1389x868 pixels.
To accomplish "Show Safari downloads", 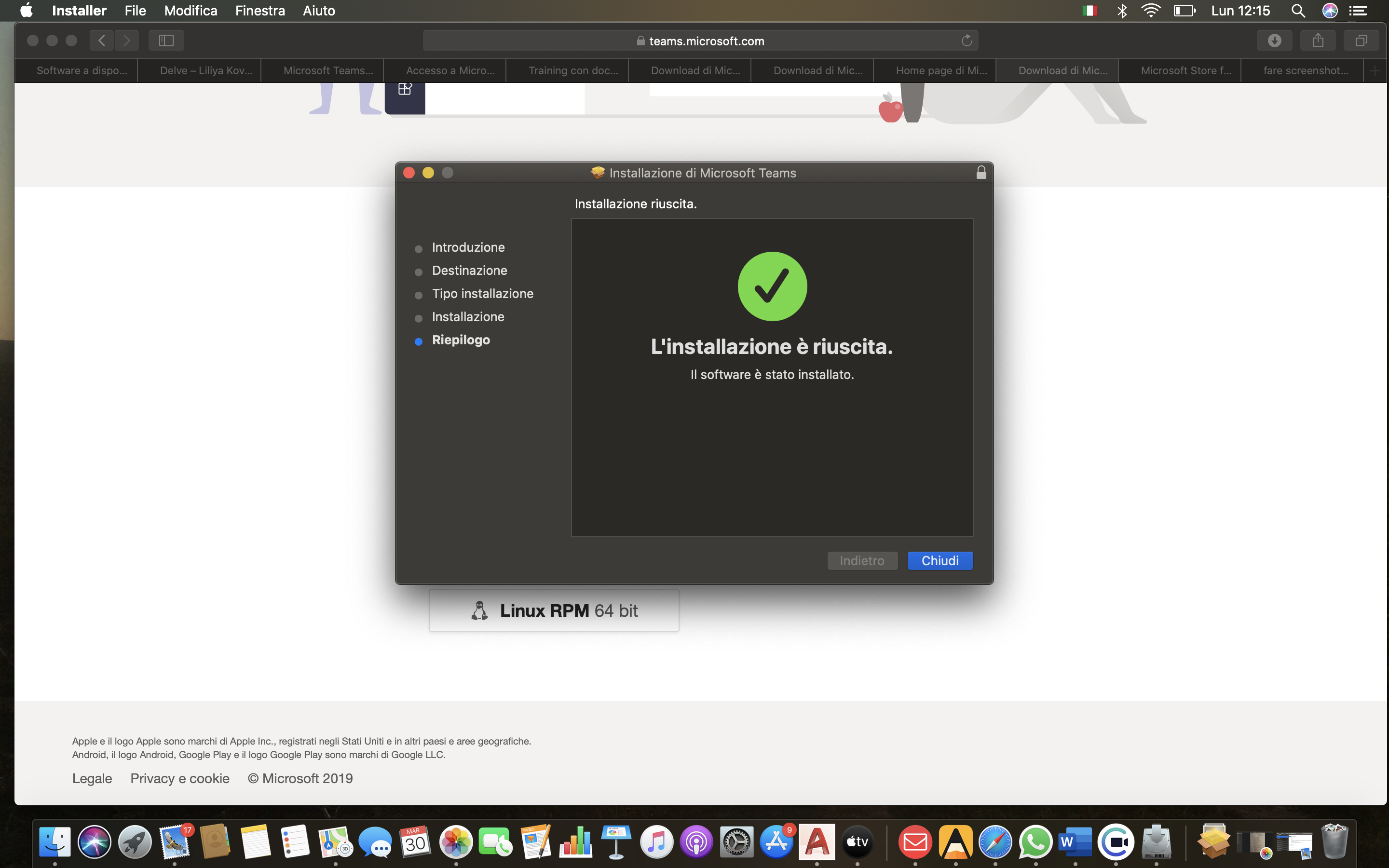I will (x=1274, y=40).
